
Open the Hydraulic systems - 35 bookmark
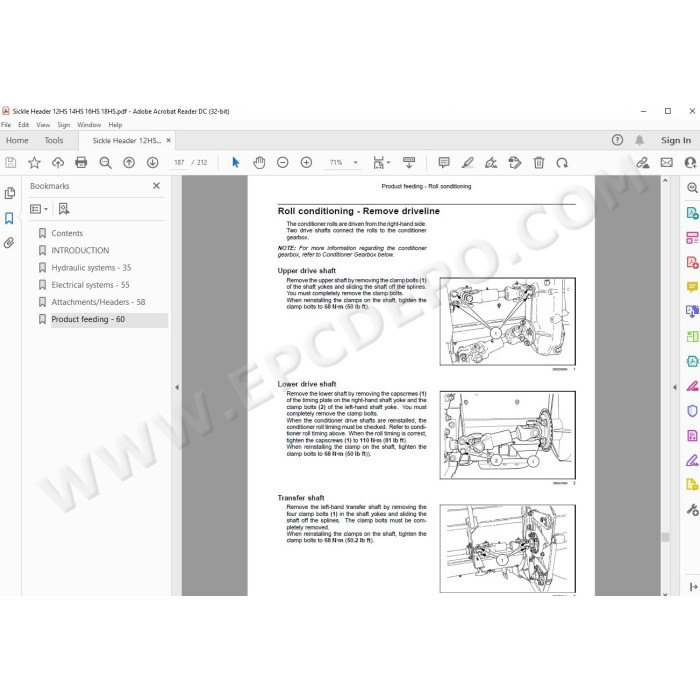tap(91, 268)
